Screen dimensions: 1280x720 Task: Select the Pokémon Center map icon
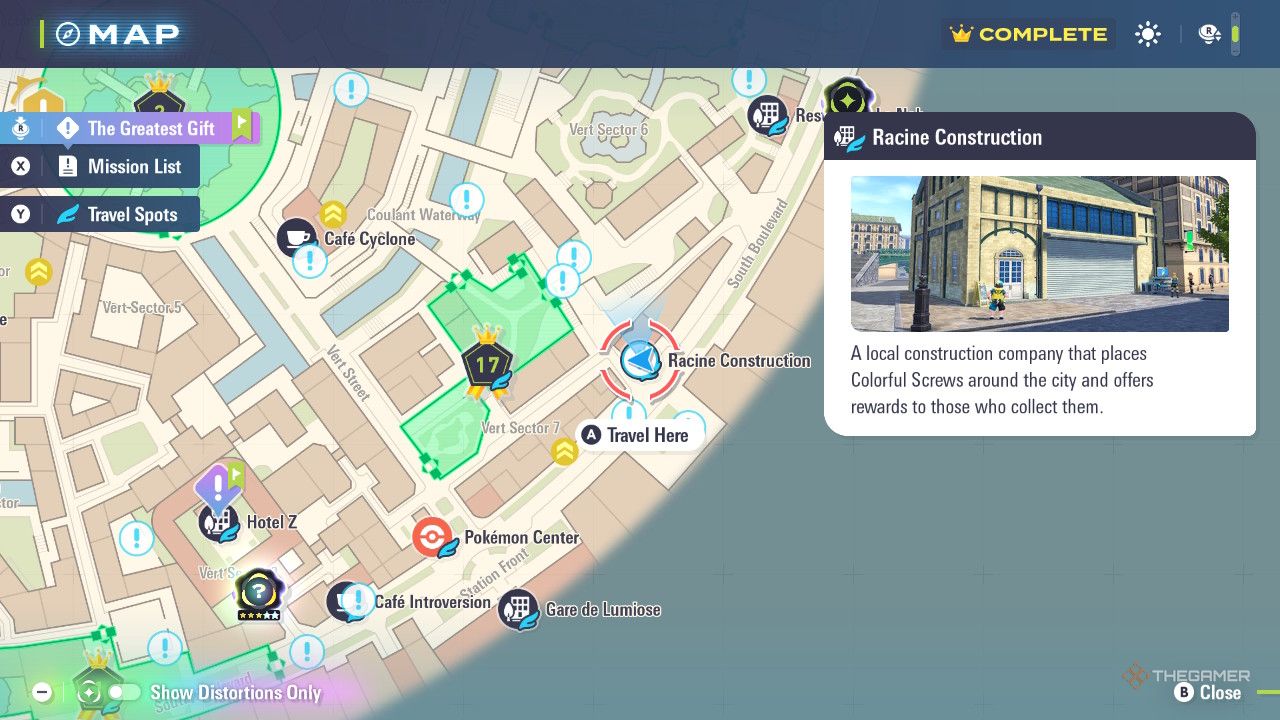(430, 538)
